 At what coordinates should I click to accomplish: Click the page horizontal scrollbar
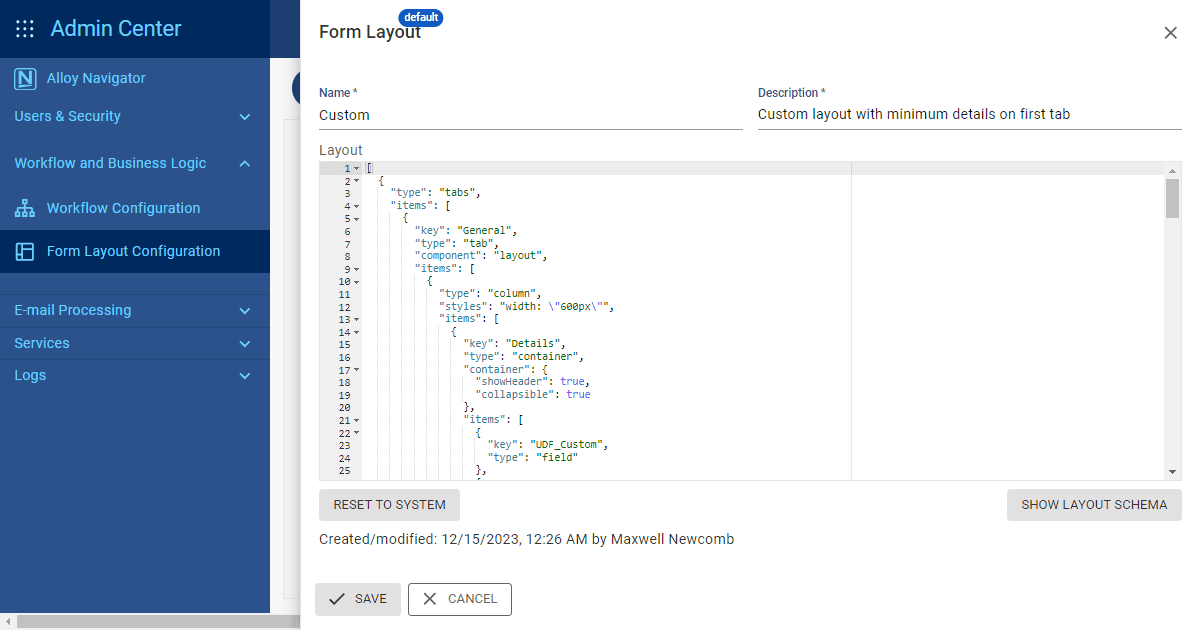click(x=156, y=622)
